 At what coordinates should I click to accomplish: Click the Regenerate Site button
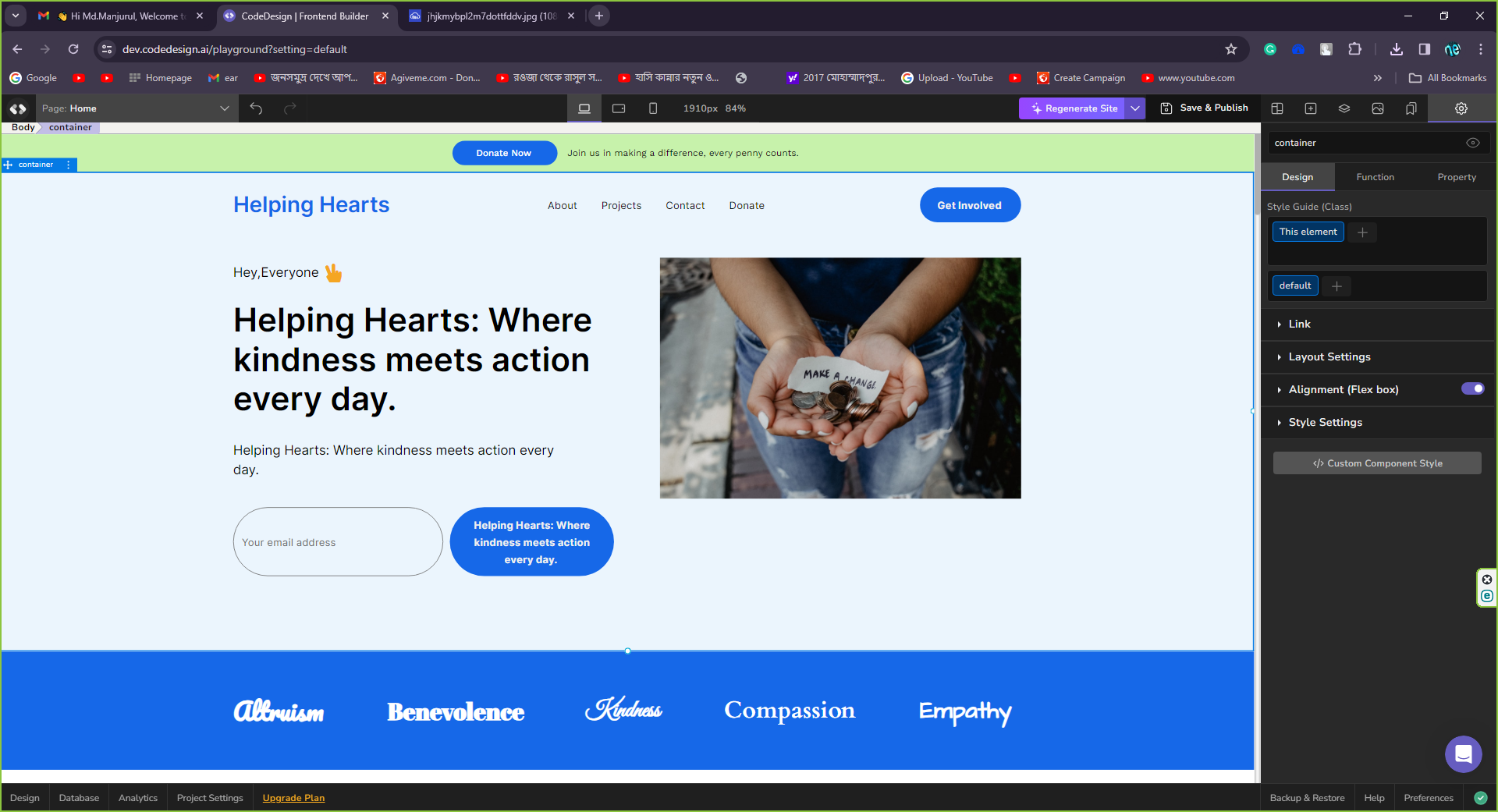(x=1072, y=108)
